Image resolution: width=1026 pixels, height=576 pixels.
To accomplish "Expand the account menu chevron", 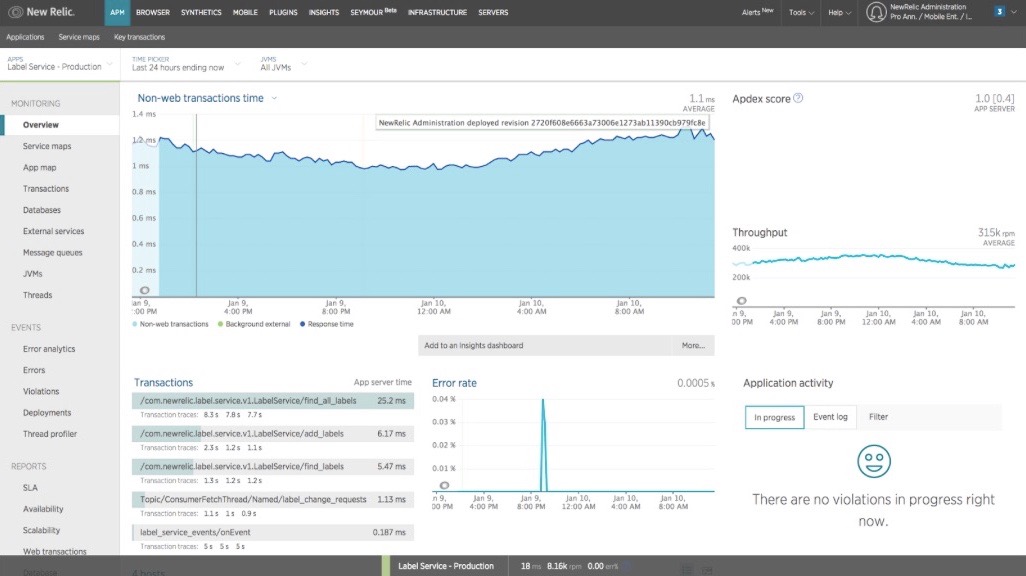I will click(1014, 12).
